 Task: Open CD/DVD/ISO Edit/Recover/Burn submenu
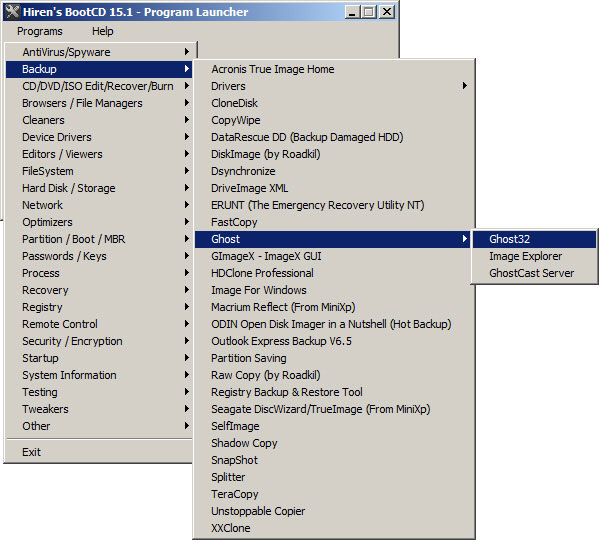(x=99, y=86)
